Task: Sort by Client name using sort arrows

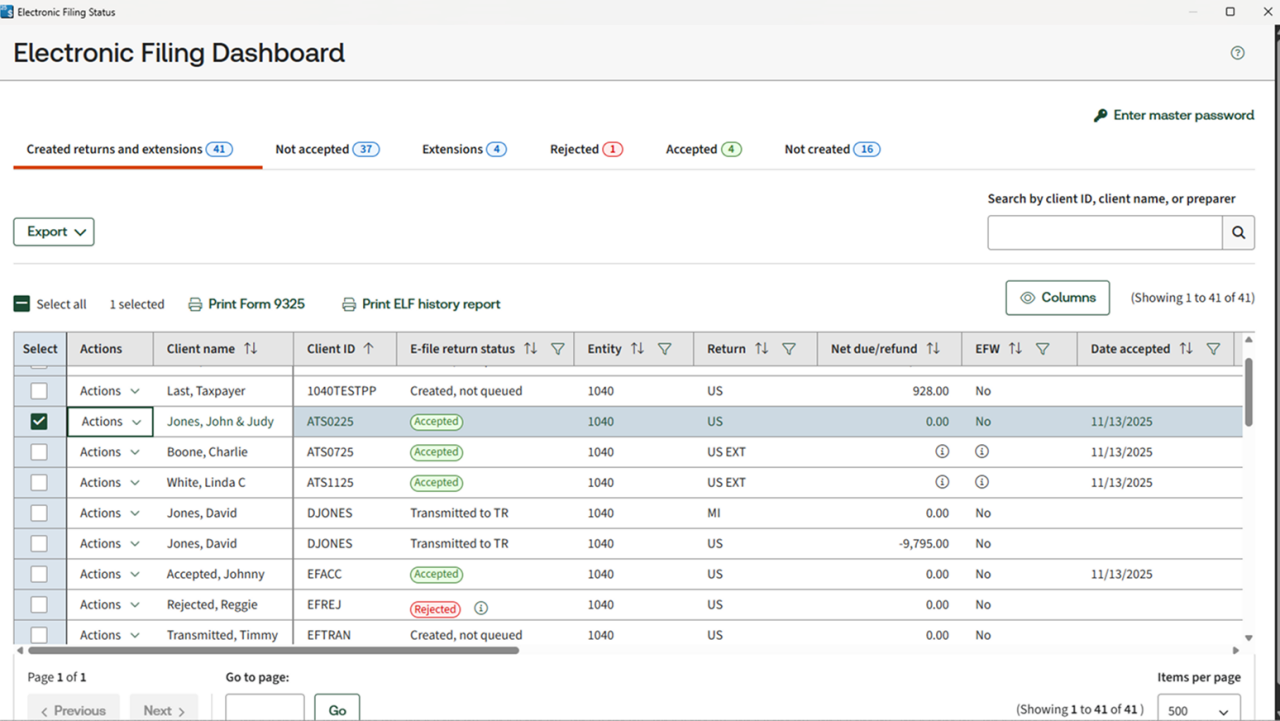Action: [x=251, y=349]
